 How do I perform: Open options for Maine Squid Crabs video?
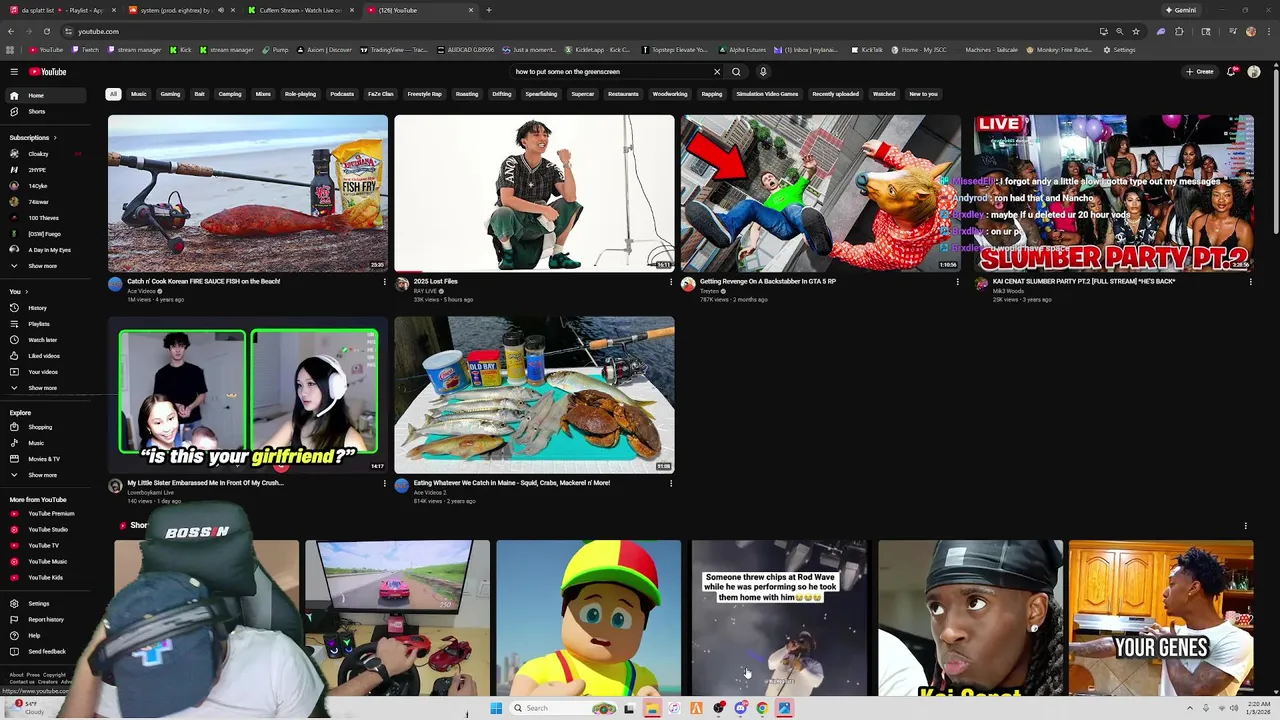(x=670, y=483)
